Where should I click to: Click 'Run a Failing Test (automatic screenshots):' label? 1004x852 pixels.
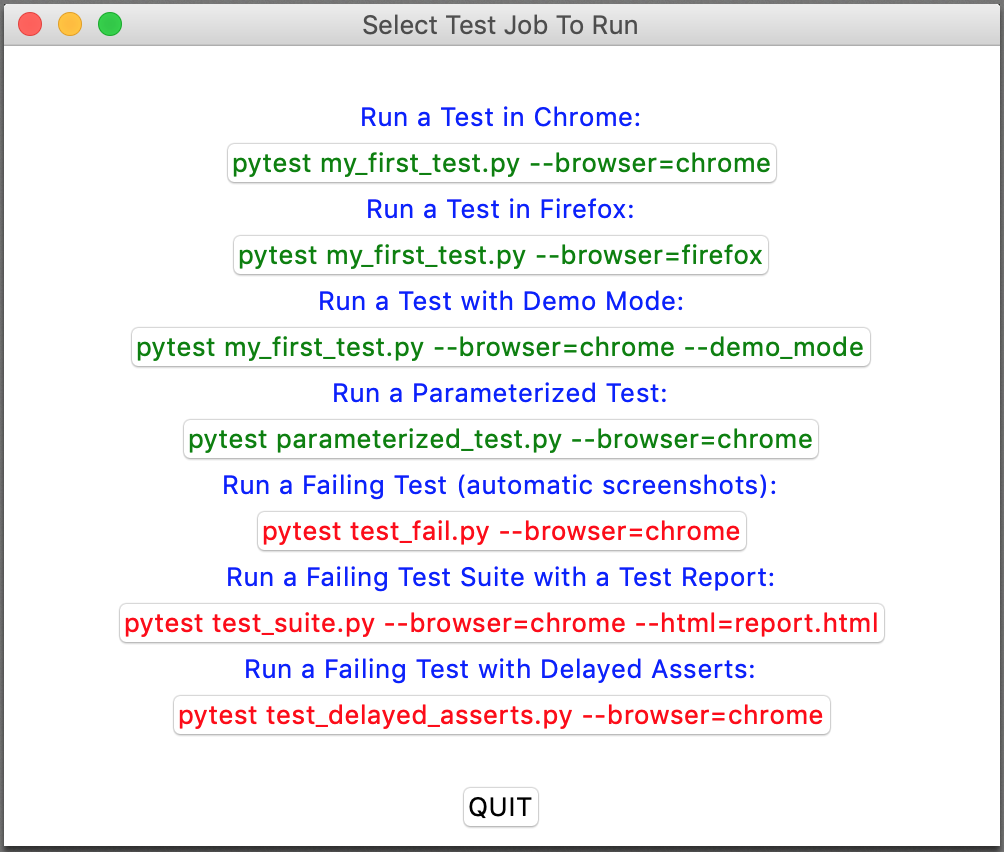point(499,485)
